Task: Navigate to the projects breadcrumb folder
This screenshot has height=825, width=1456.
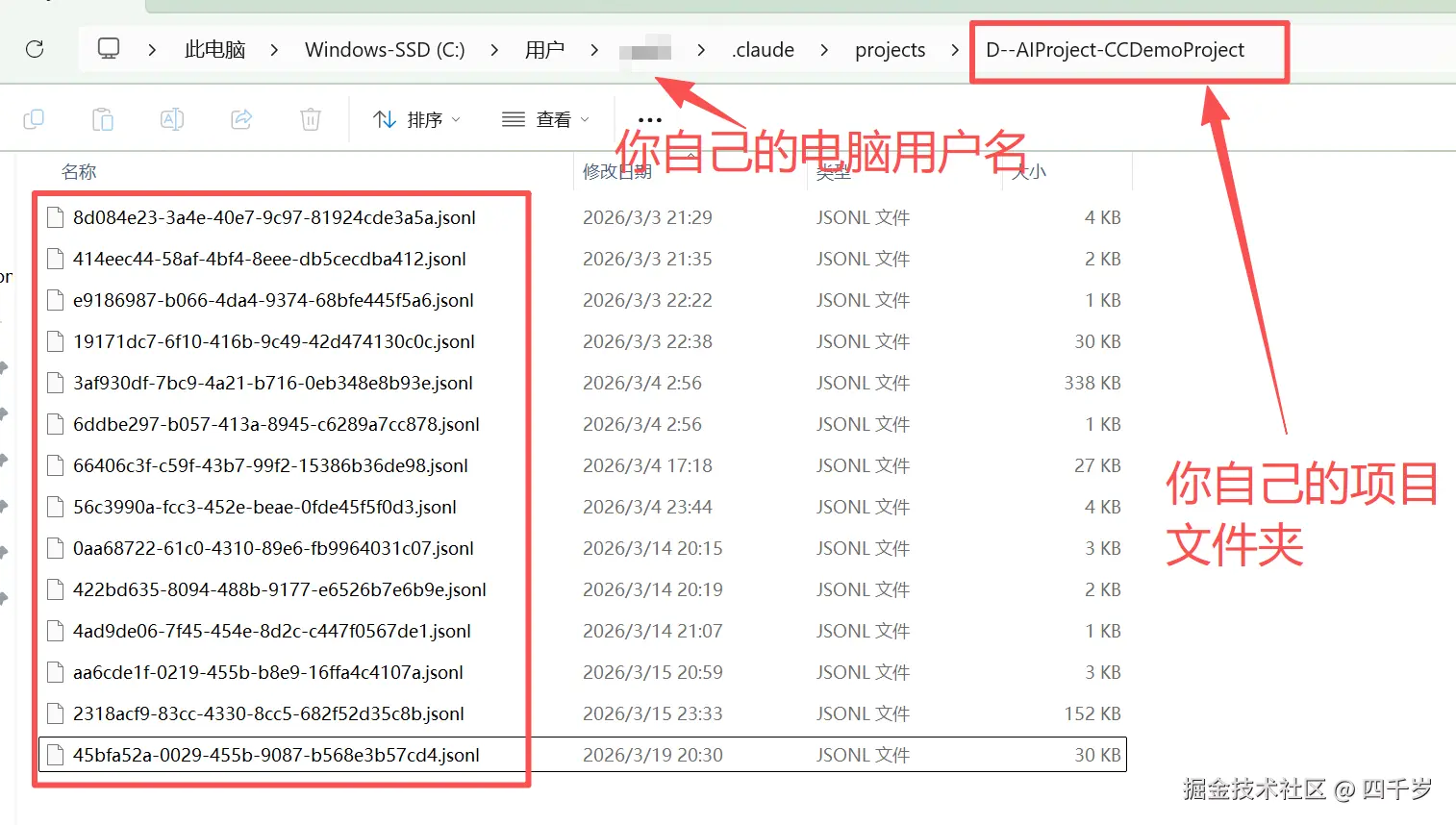Action: 890,49
